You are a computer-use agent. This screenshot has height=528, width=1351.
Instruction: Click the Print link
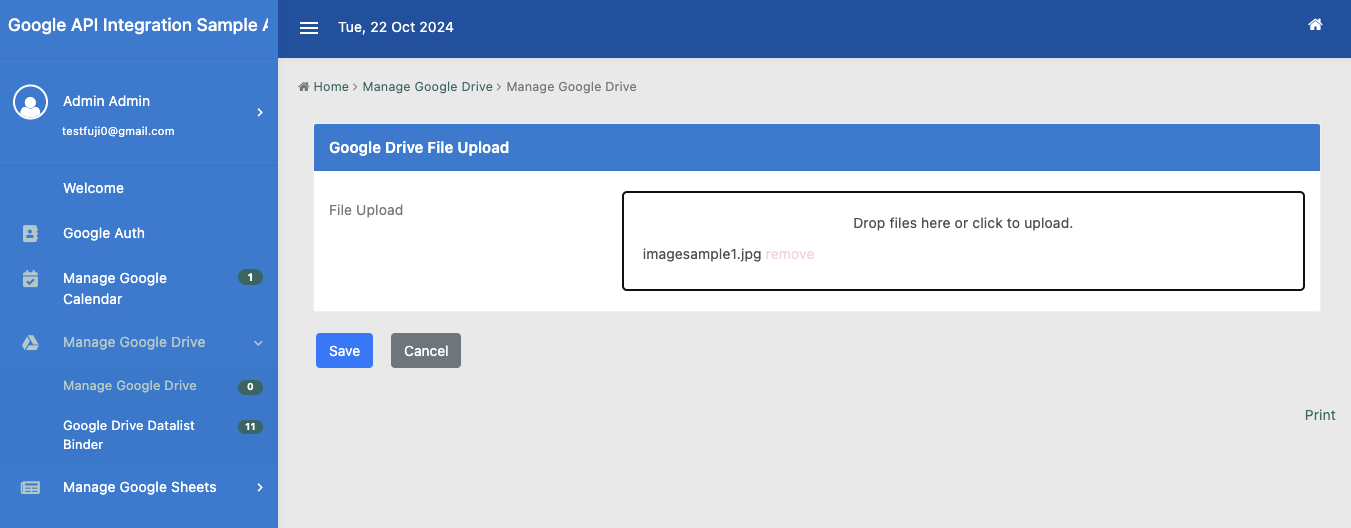tap(1320, 415)
